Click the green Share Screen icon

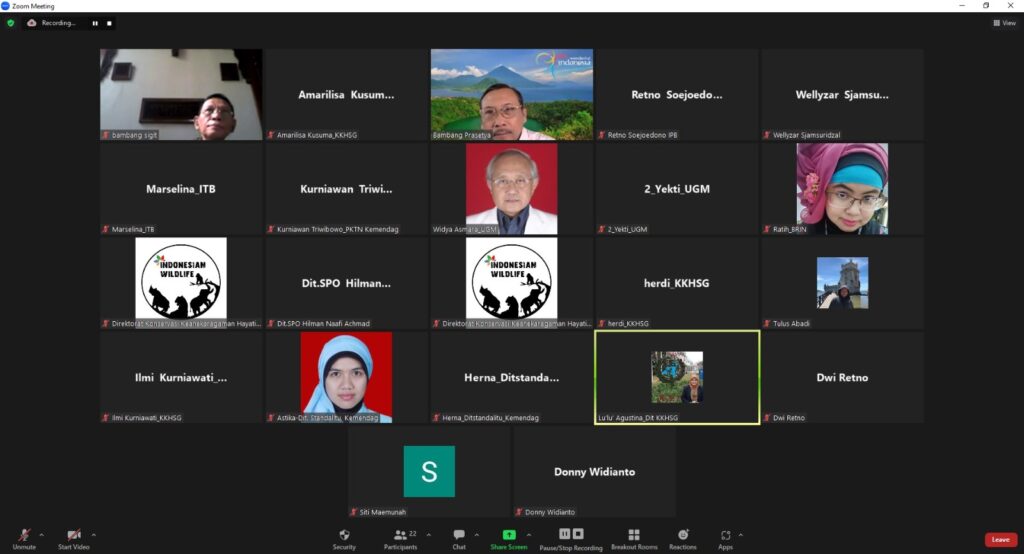pyautogui.click(x=509, y=535)
